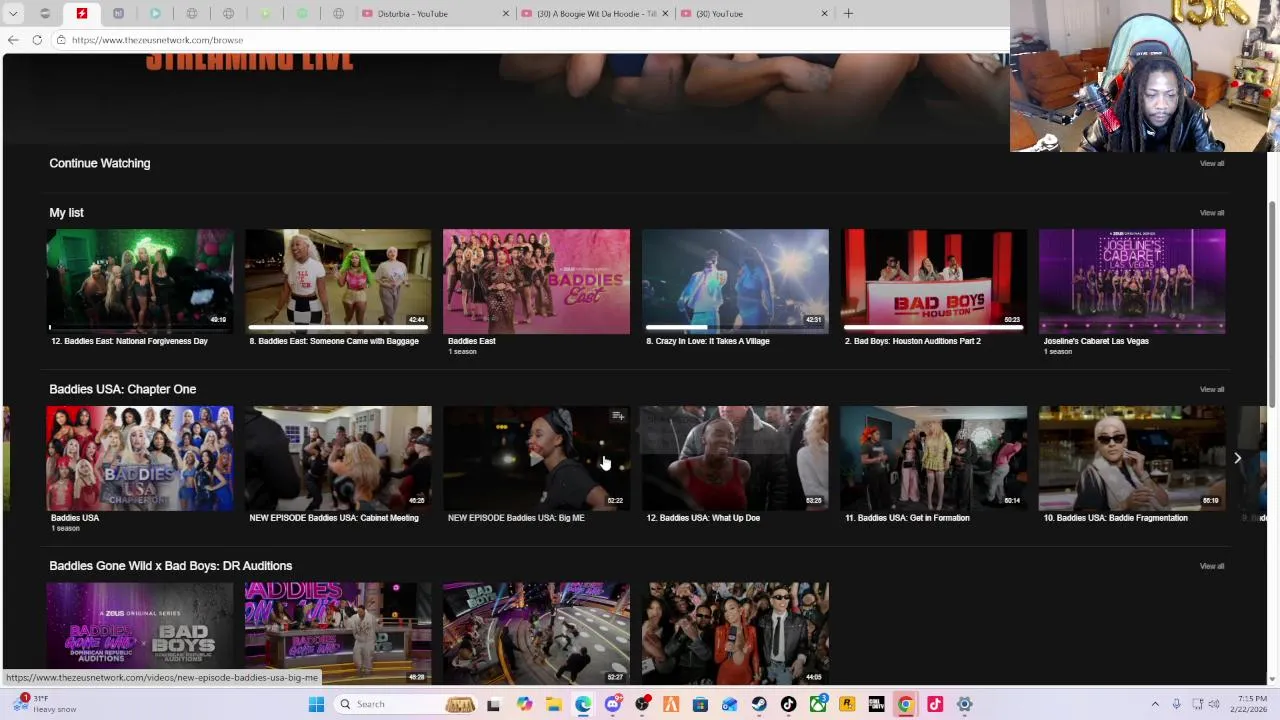
Task: Open File Explorer from taskbar
Action: coord(554,704)
